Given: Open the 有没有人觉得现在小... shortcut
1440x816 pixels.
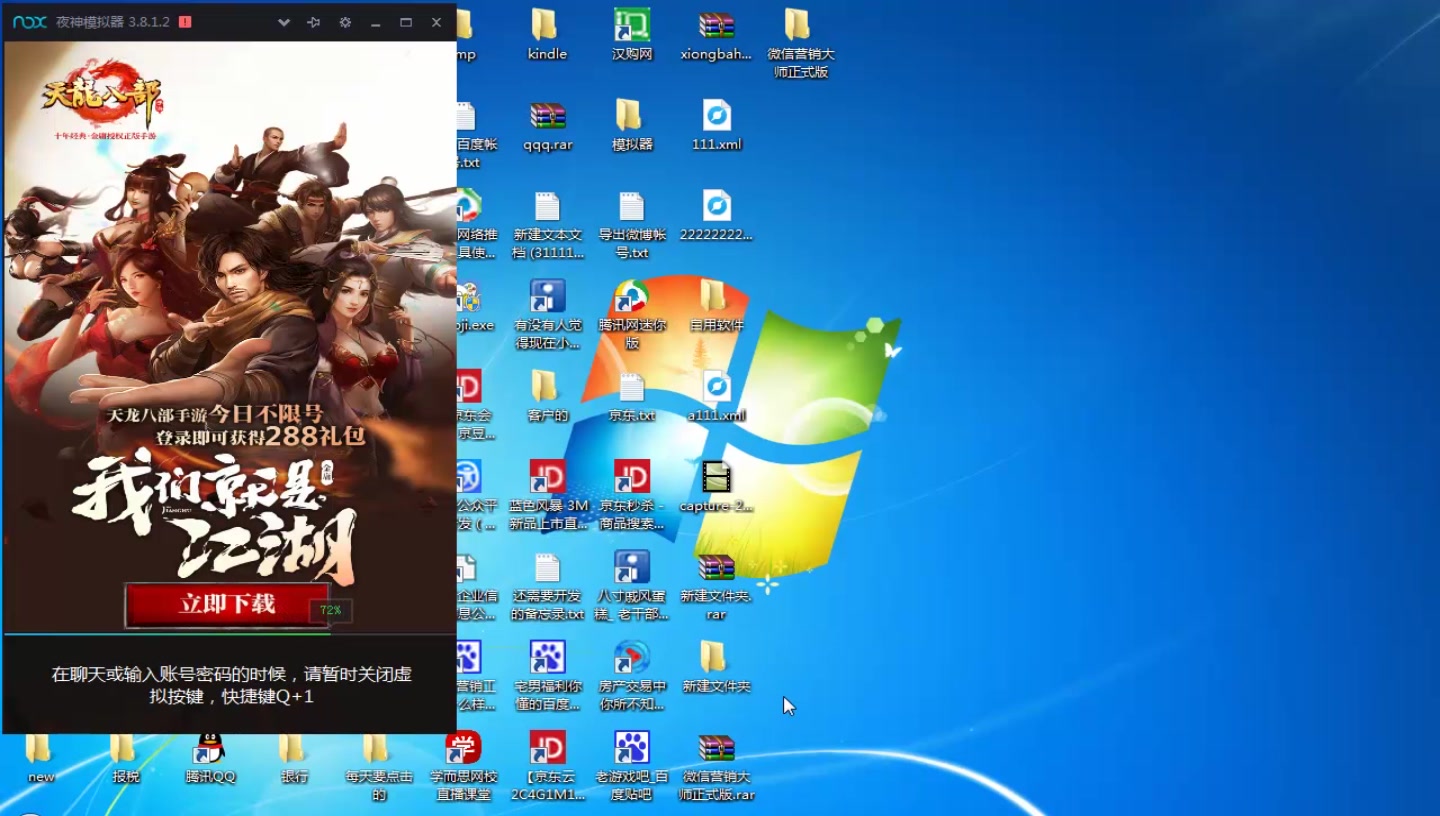Looking at the screenshot, I should [x=547, y=314].
